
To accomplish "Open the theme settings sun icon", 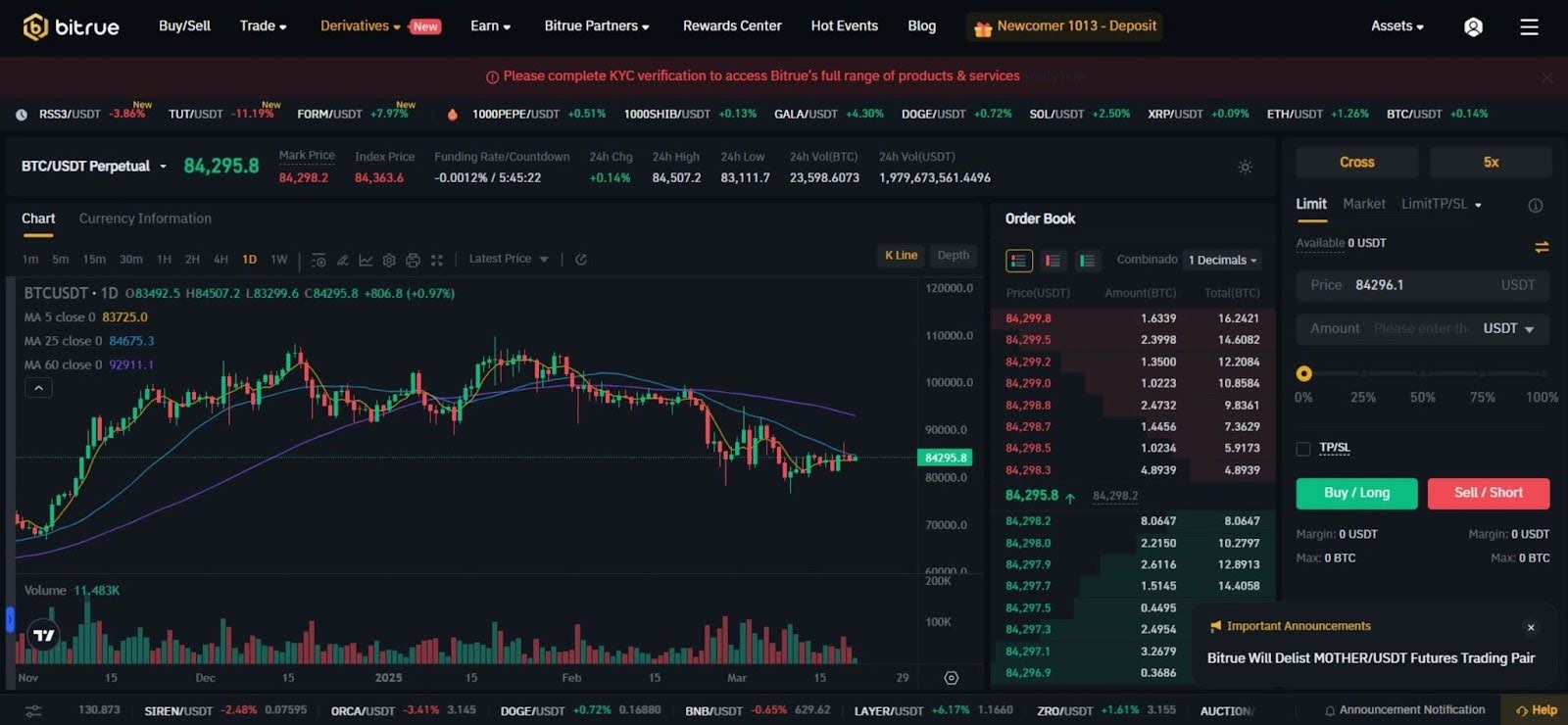I will coord(1245,167).
